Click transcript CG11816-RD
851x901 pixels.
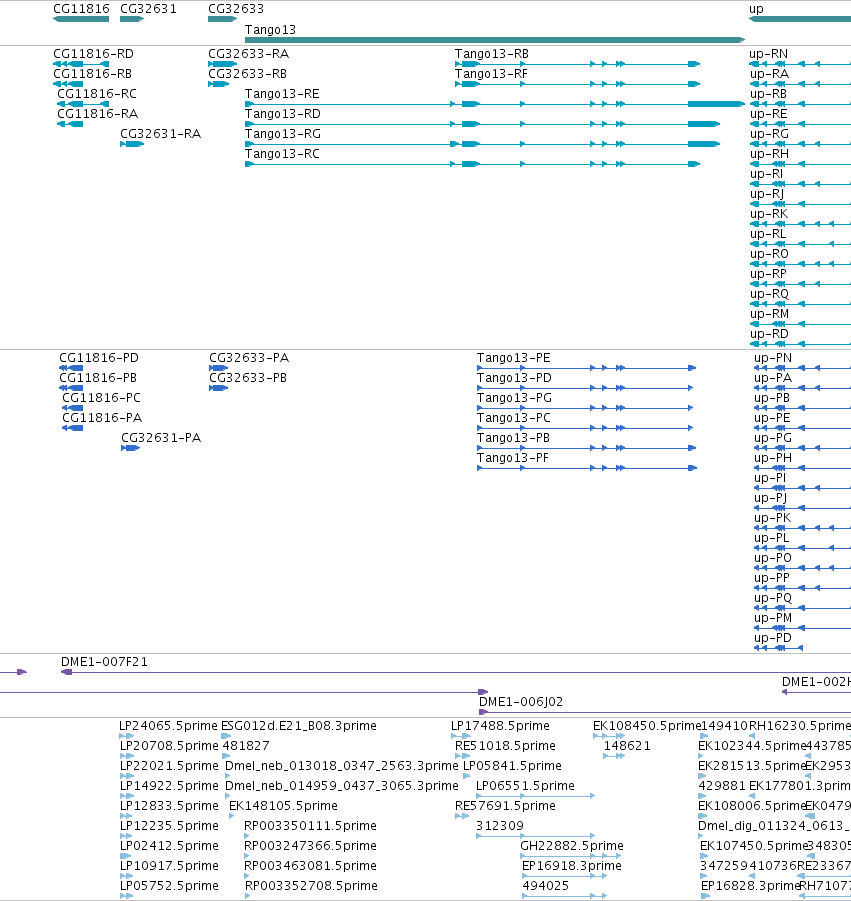[x=93, y=53]
